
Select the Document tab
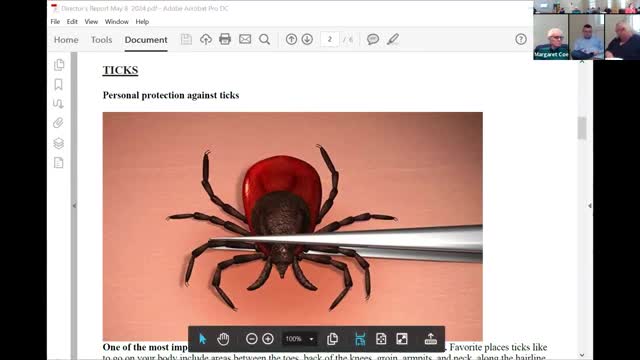click(146, 40)
